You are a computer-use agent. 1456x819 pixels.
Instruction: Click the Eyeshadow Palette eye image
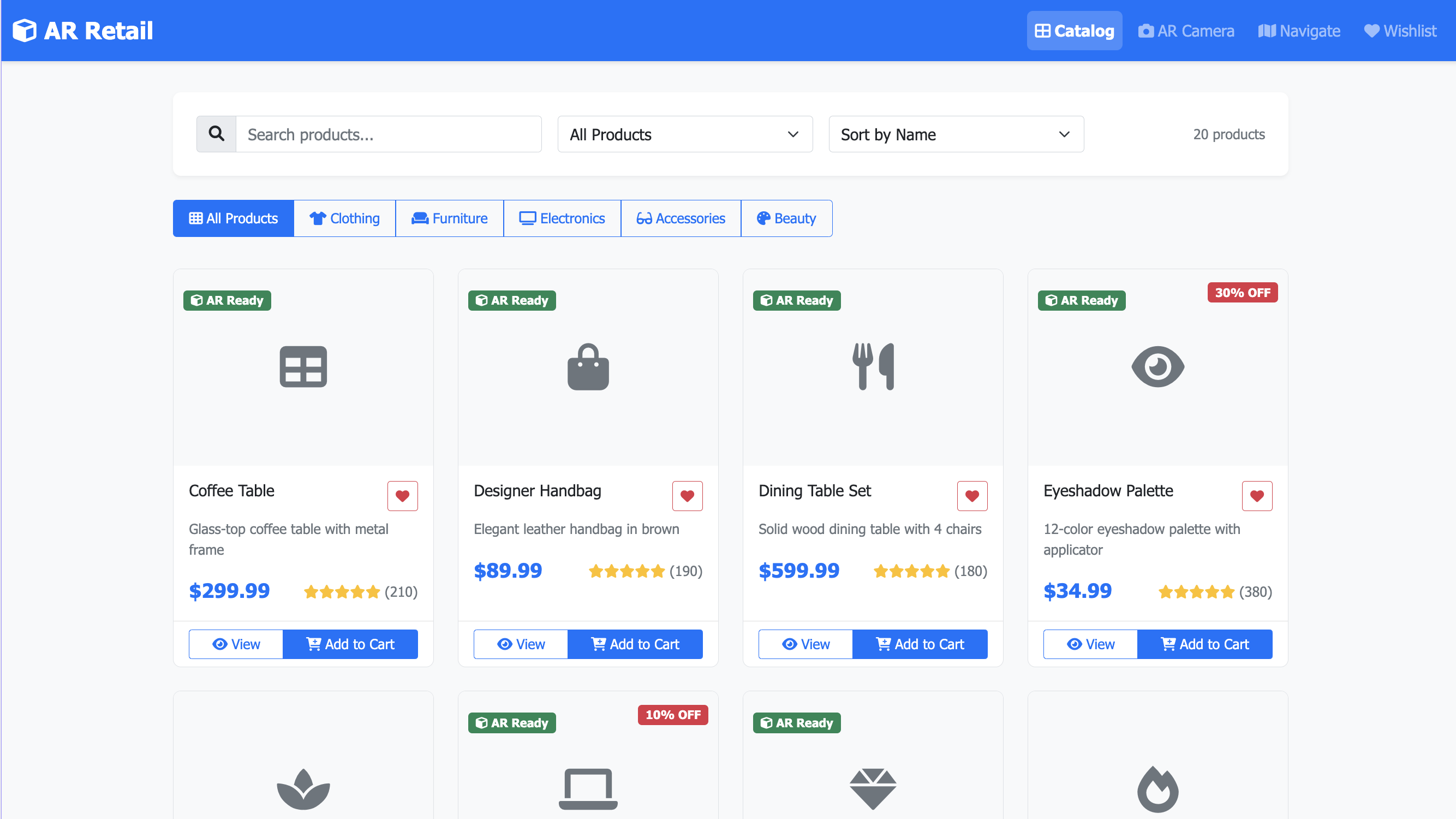pos(1157,366)
